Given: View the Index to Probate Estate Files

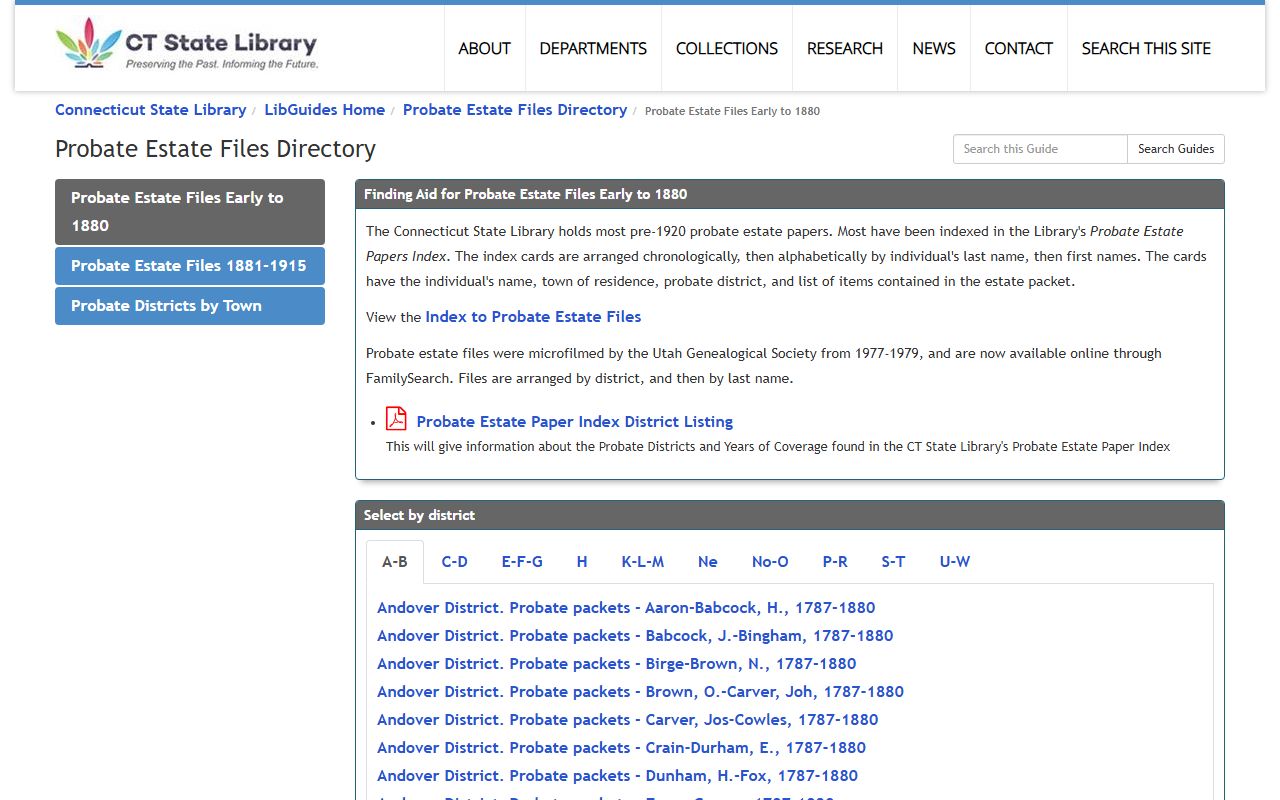Looking at the screenshot, I should tap(533, 317).
